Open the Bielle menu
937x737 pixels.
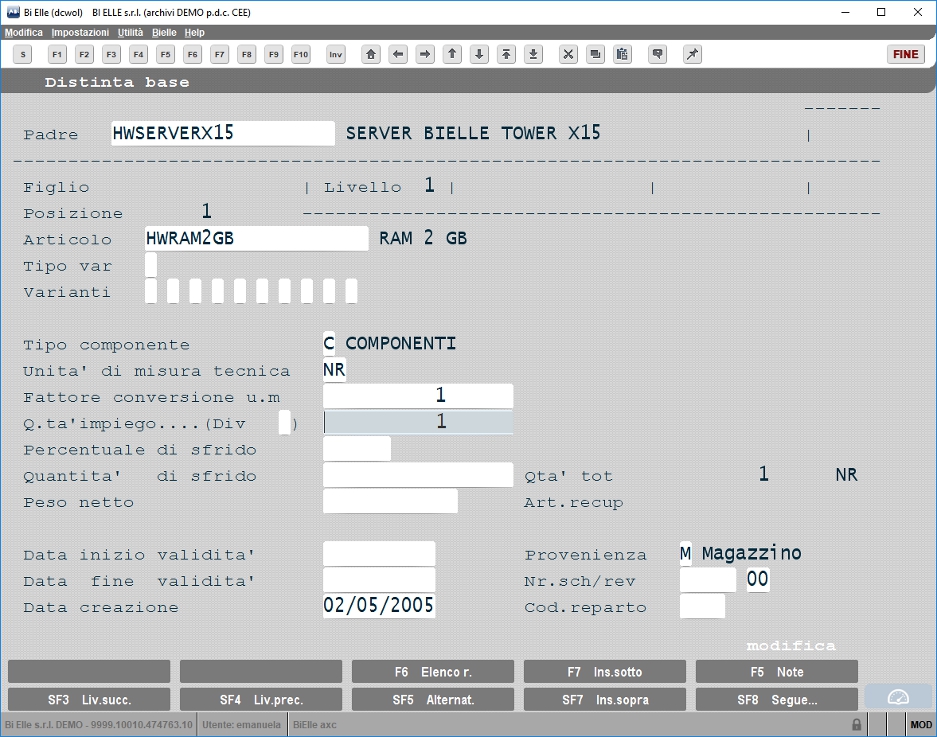[x=164, y=32]
